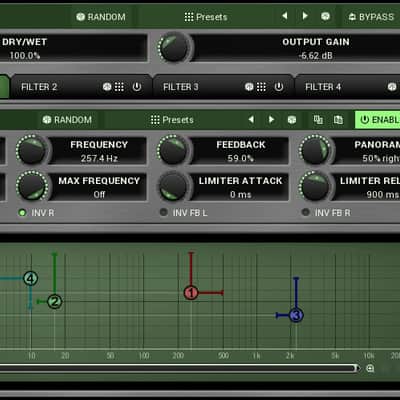Click the FEEDBACK 59.0% value field
The width and height of the screenshot is (400, 400).
tap(240, 151)
